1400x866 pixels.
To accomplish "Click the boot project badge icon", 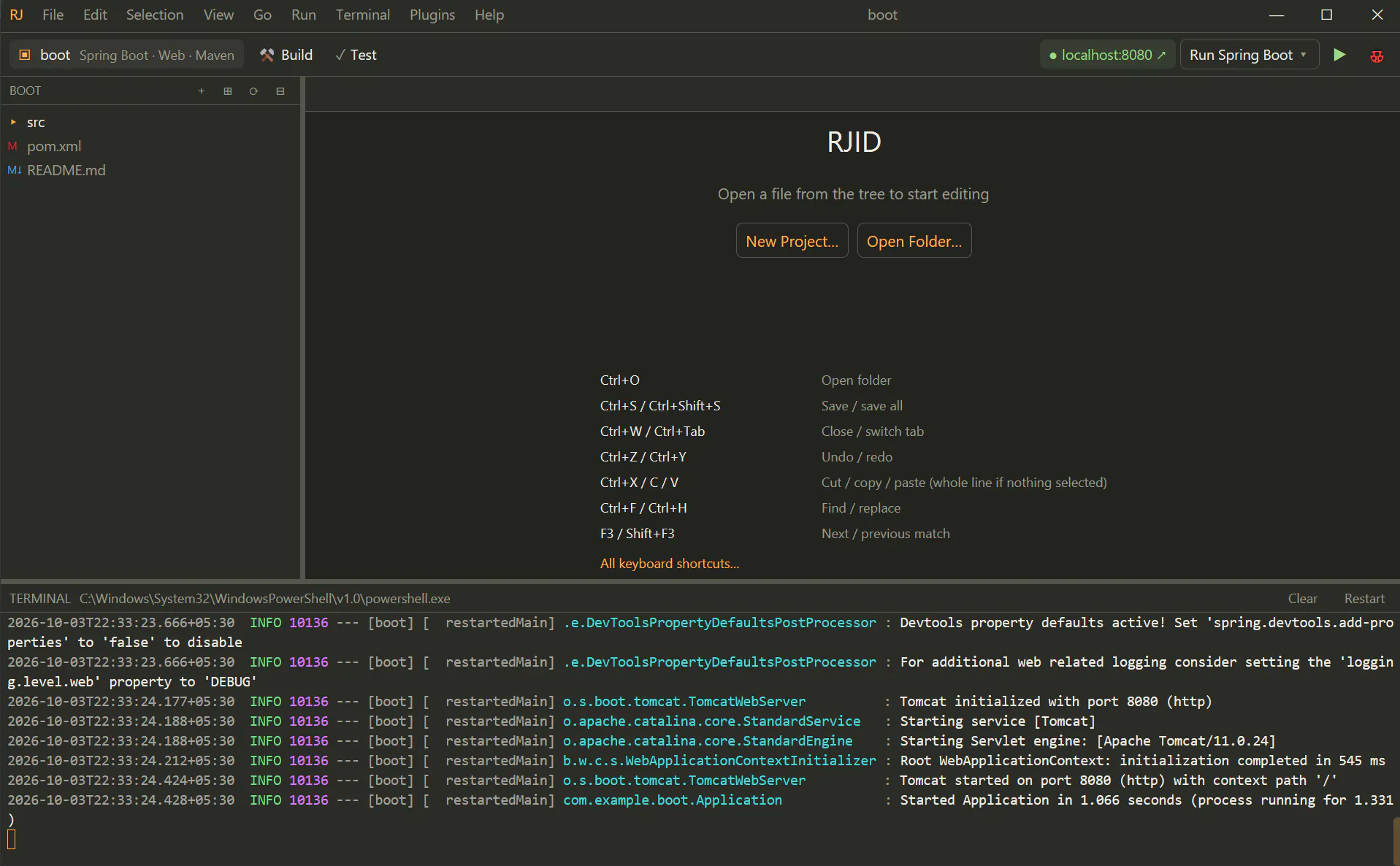I will (25, 55).
